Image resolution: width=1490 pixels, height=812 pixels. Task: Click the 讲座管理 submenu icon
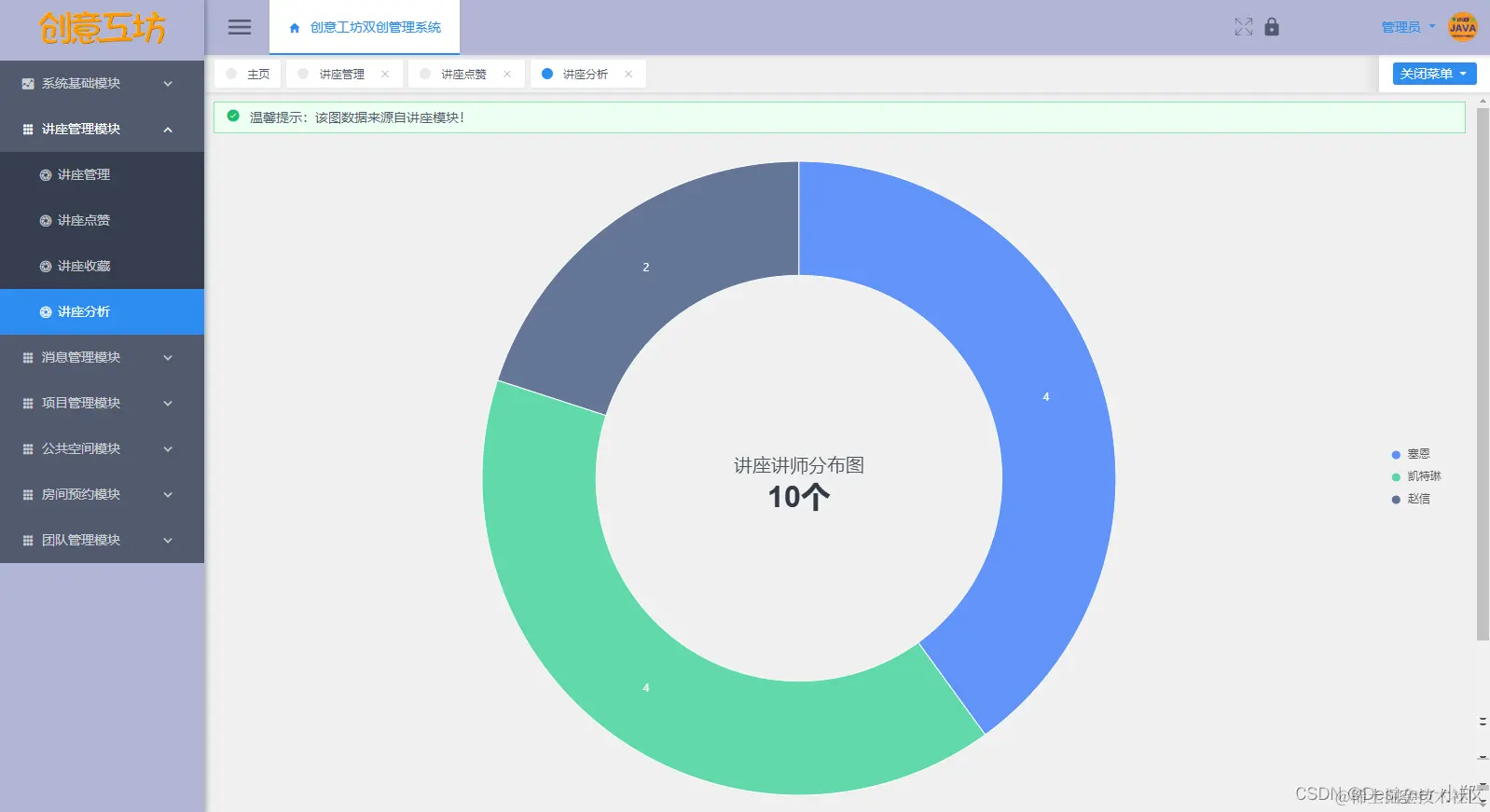point(45,175)
